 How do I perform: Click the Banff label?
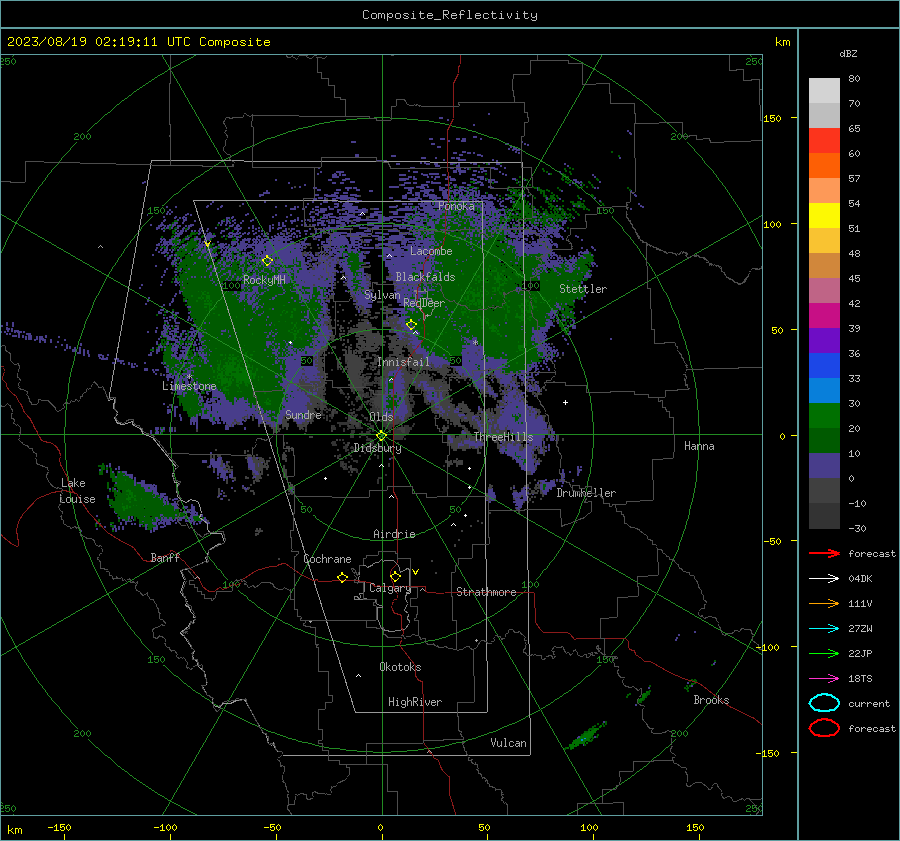tap(165, 558)
